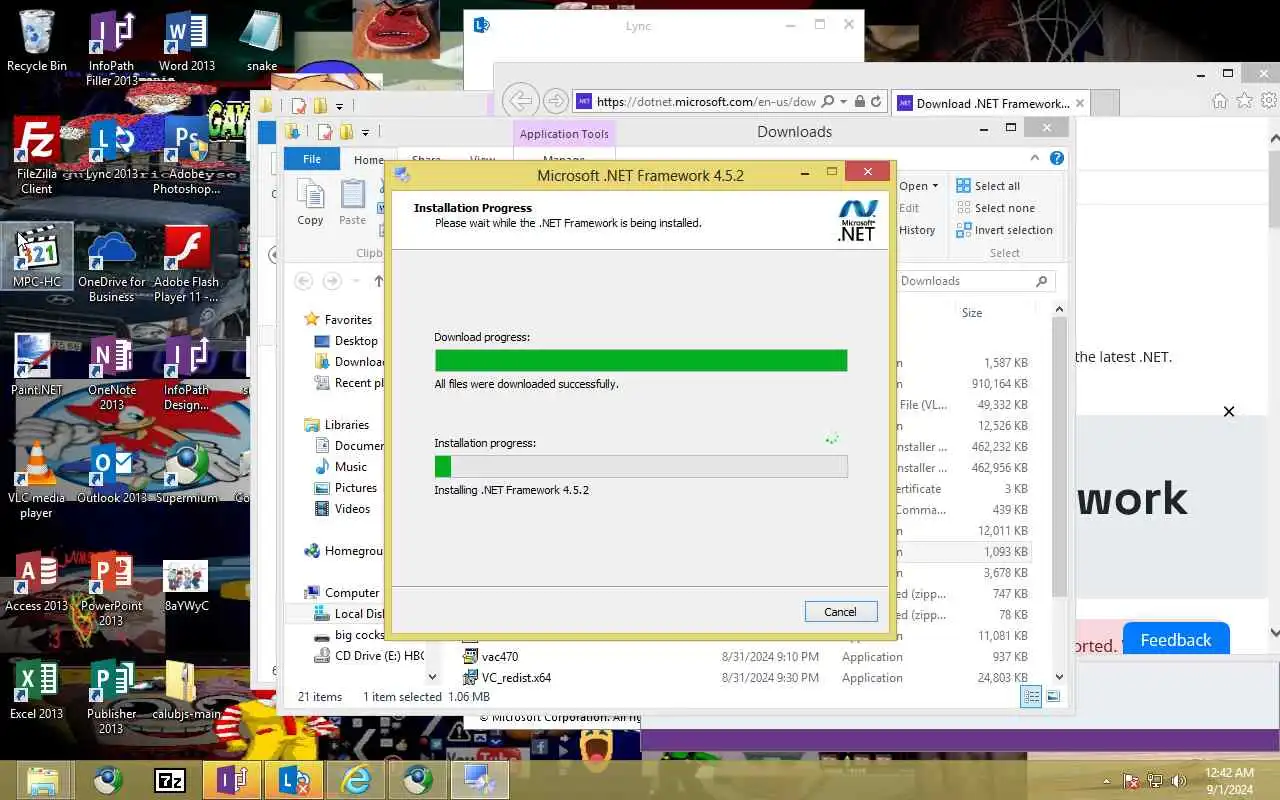Open Lync 2013 desktop shortcut
This screenshot has width=1280, height=800.
(x=111, y=148)
